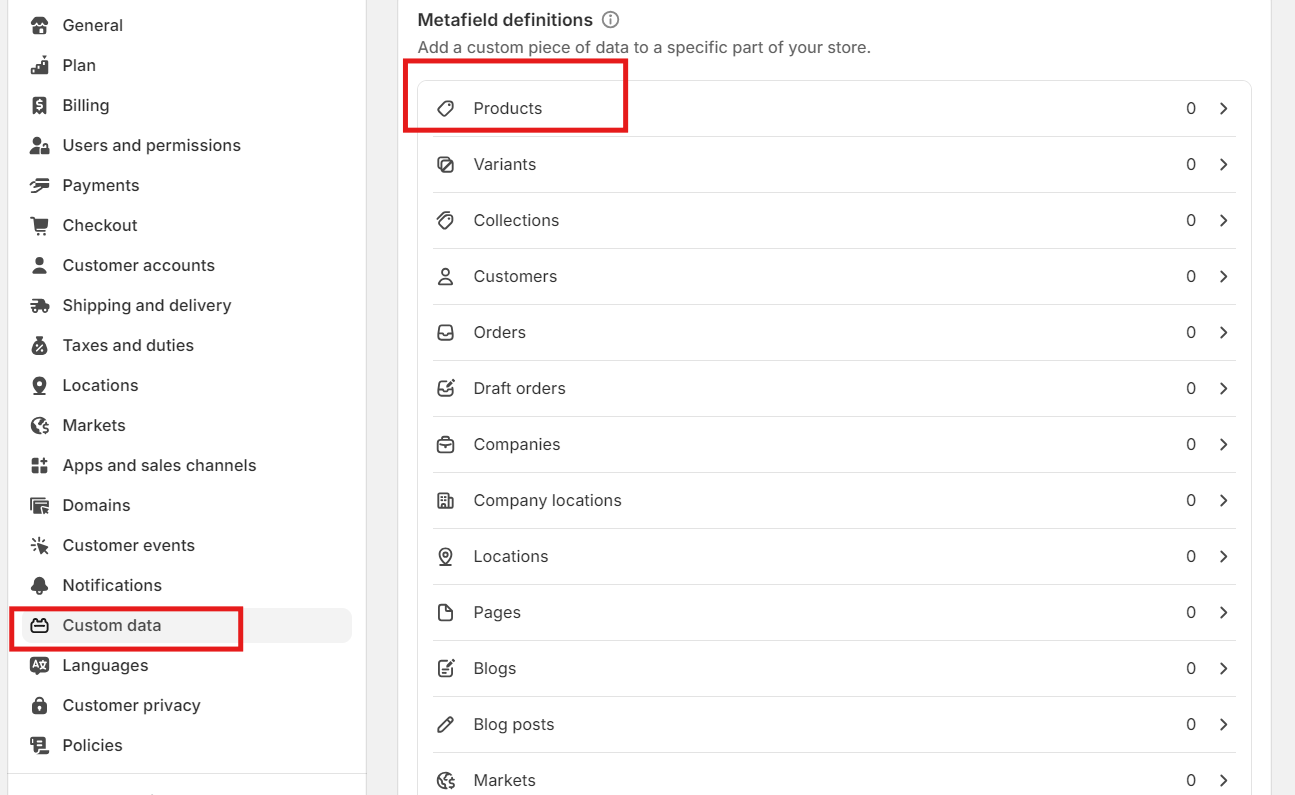
Task: Click the Customer privacy lock icon
Action: coord(40,705)
